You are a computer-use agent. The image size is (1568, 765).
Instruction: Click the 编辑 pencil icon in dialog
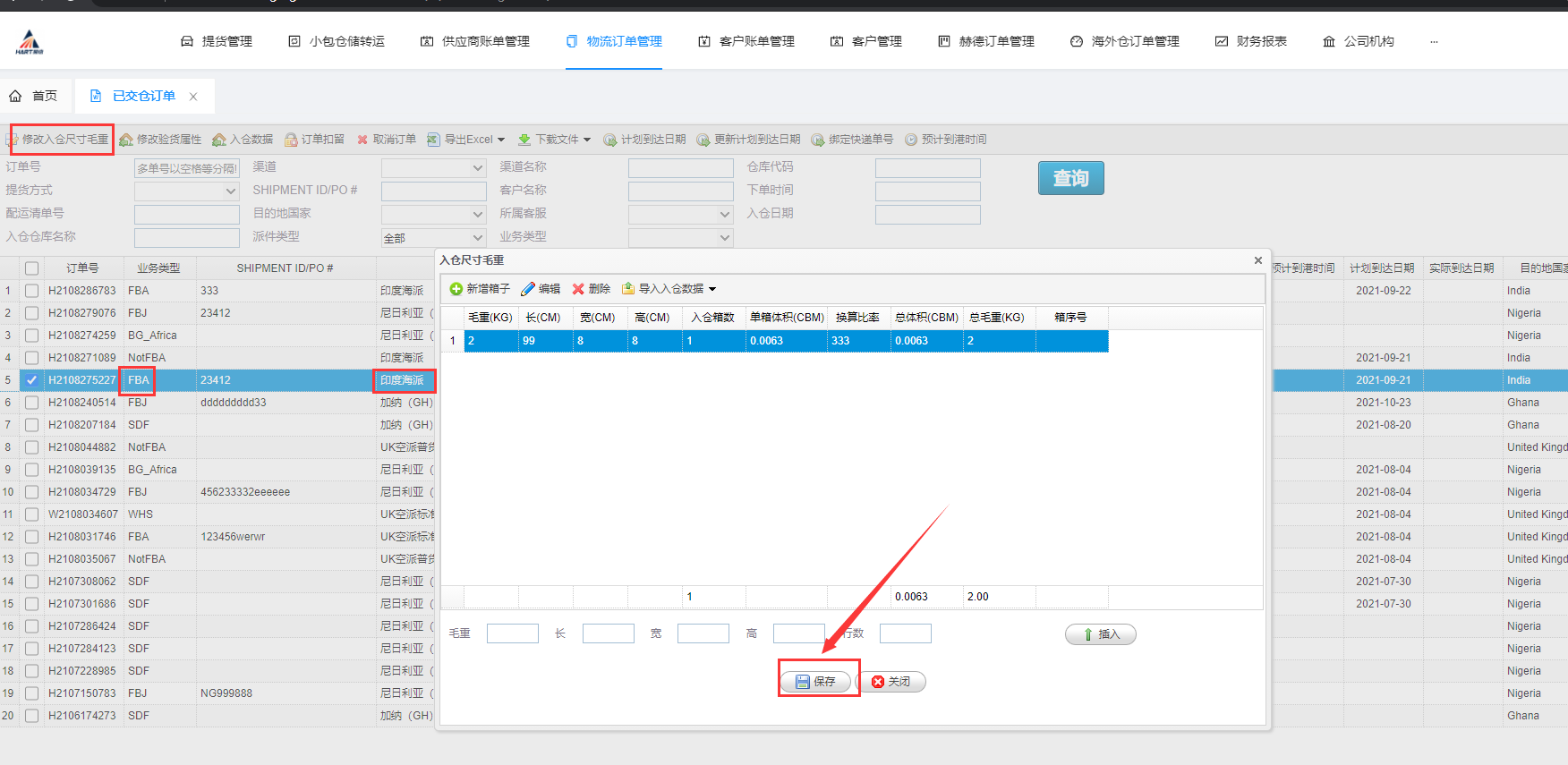coord(528,289)
